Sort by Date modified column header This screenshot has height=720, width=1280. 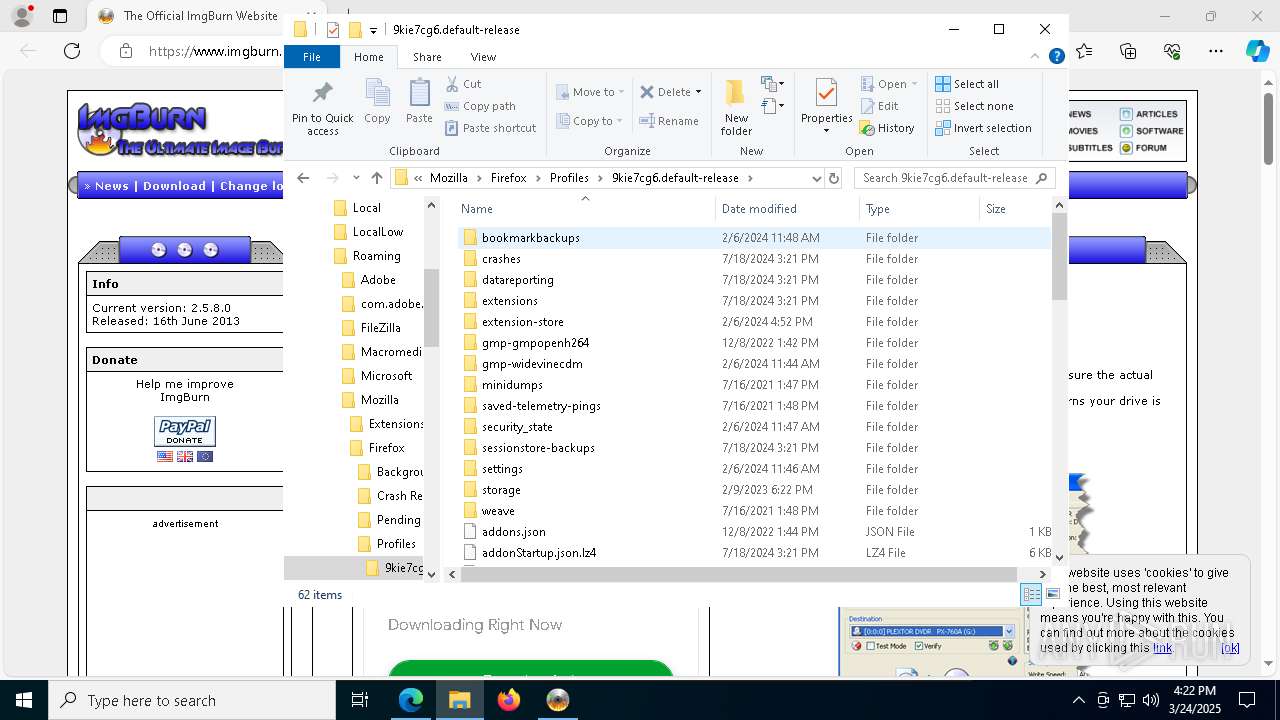click(787, 209)
